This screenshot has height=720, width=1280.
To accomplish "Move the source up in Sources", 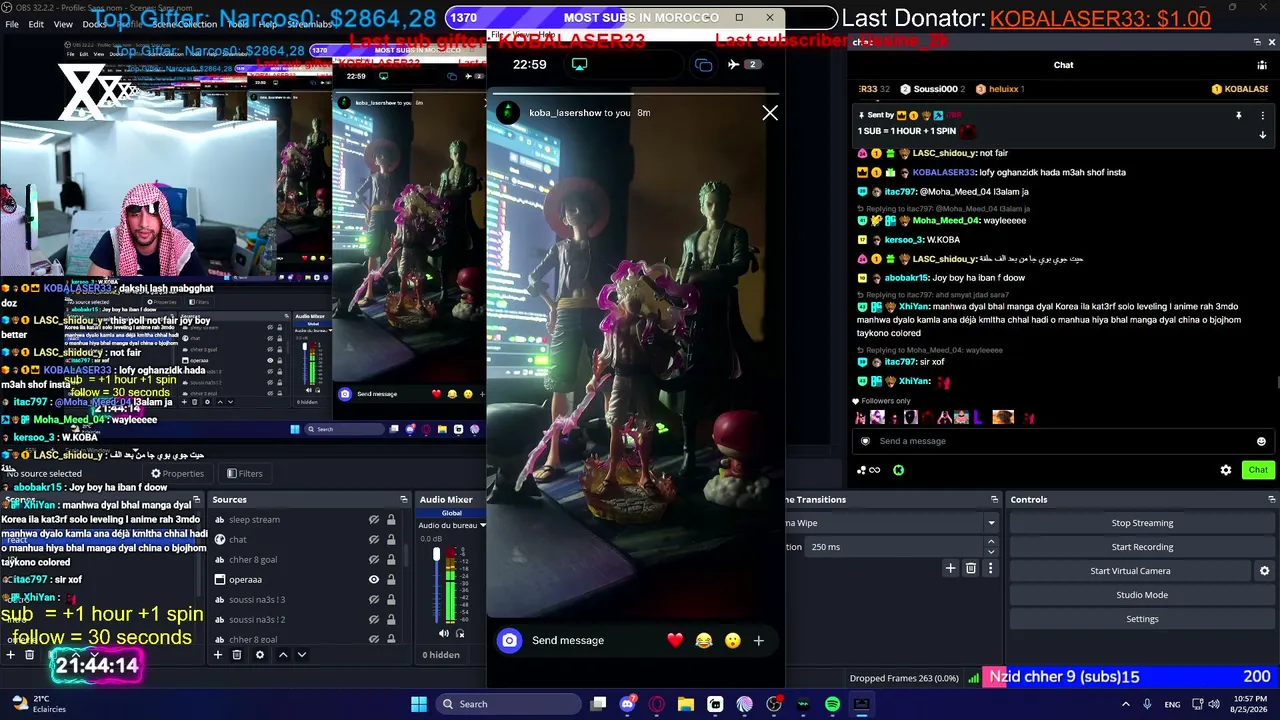I will (283, 655).
